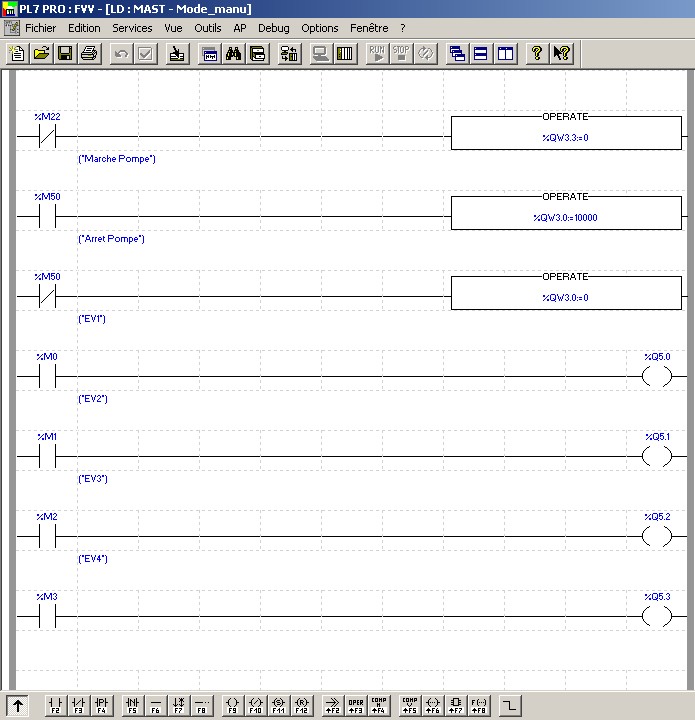Click the binoculars search icon
695x720 pixels.
click(234, 53)
